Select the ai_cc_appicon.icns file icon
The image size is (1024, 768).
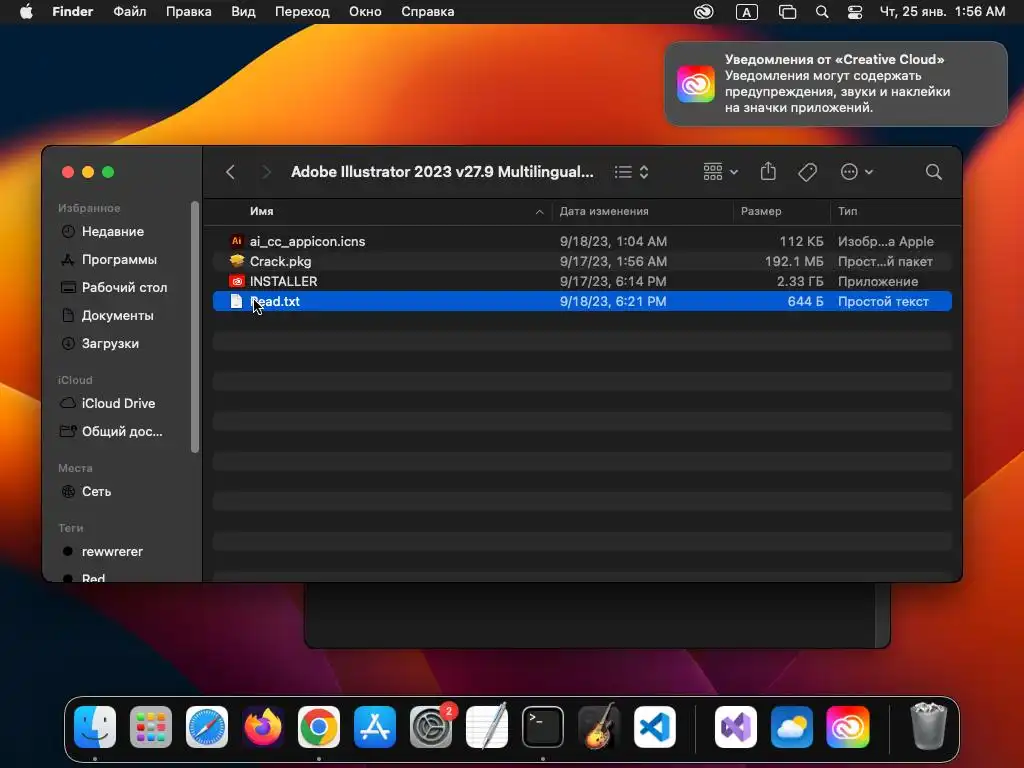[x=236, y=241]
